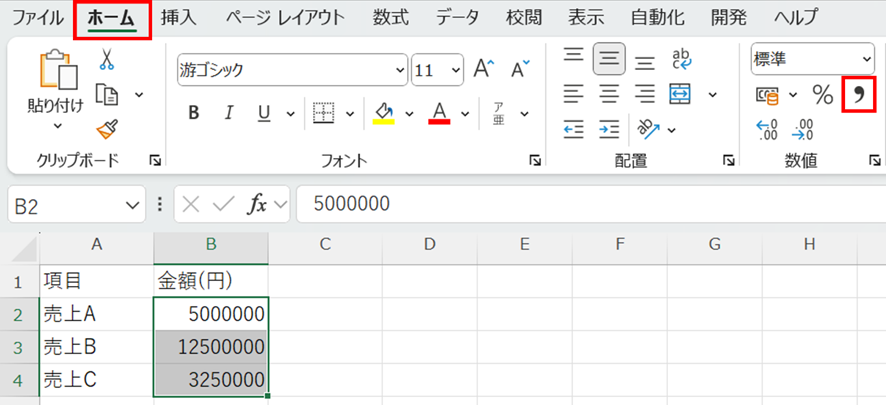Expand the font size 11 dropdown
The image size is (886, 405).
[x=457, y=70]
